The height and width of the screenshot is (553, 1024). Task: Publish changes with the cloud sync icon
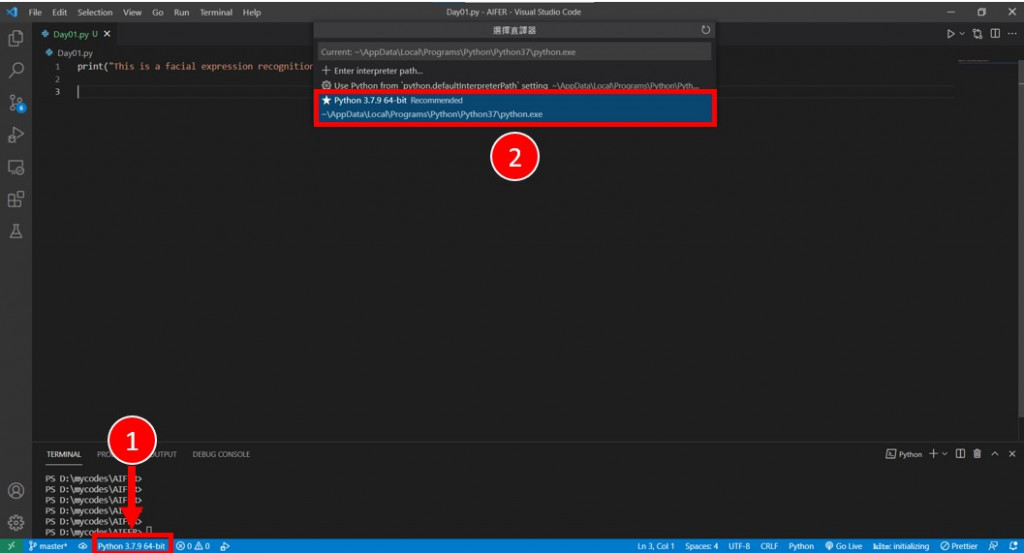[83, 546]
